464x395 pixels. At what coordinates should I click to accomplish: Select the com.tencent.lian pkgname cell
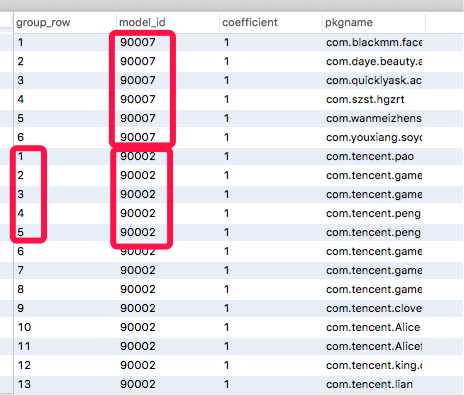click(369, 384)
